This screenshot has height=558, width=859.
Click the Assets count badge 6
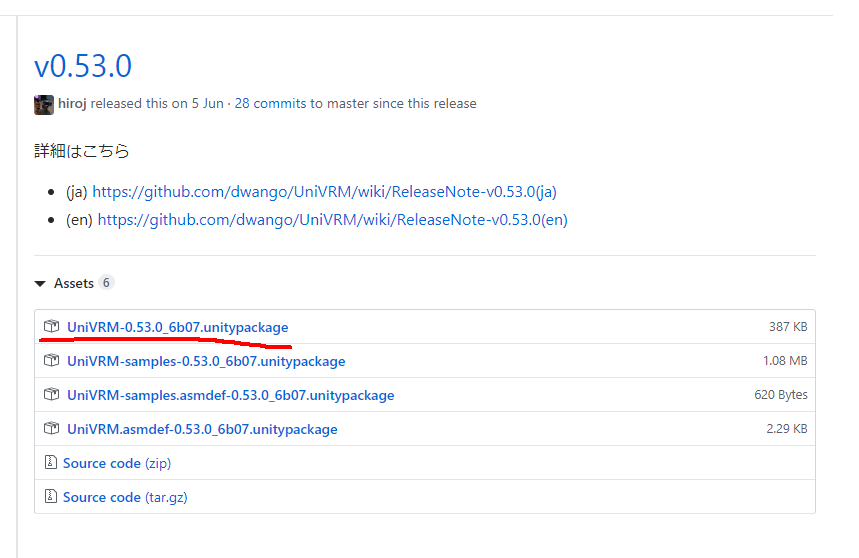pyautogui.click(x=106, y=283)
